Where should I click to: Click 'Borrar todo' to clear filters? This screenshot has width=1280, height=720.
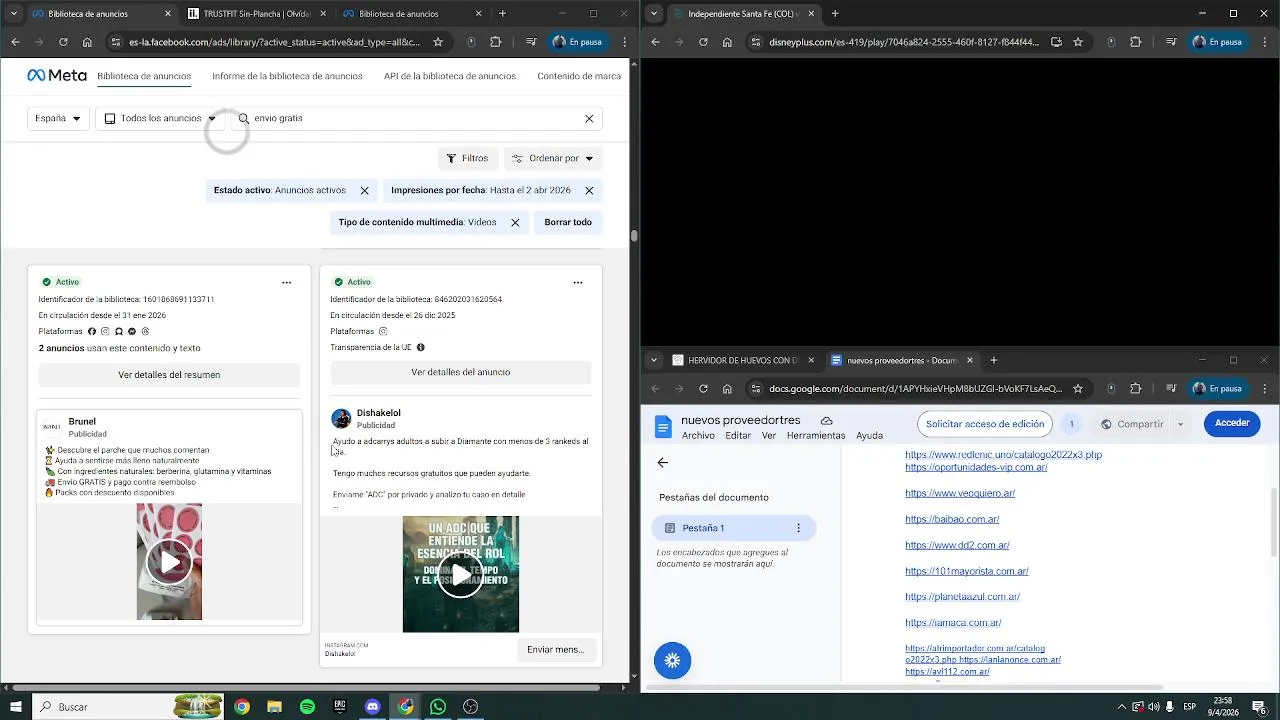coord(568,223)
